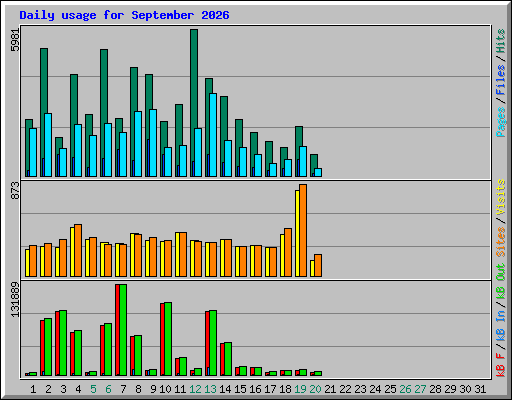This screenshot has height=400, width=512.
Task: Click the orange sites bar for day 20
Action: point(318,265)
